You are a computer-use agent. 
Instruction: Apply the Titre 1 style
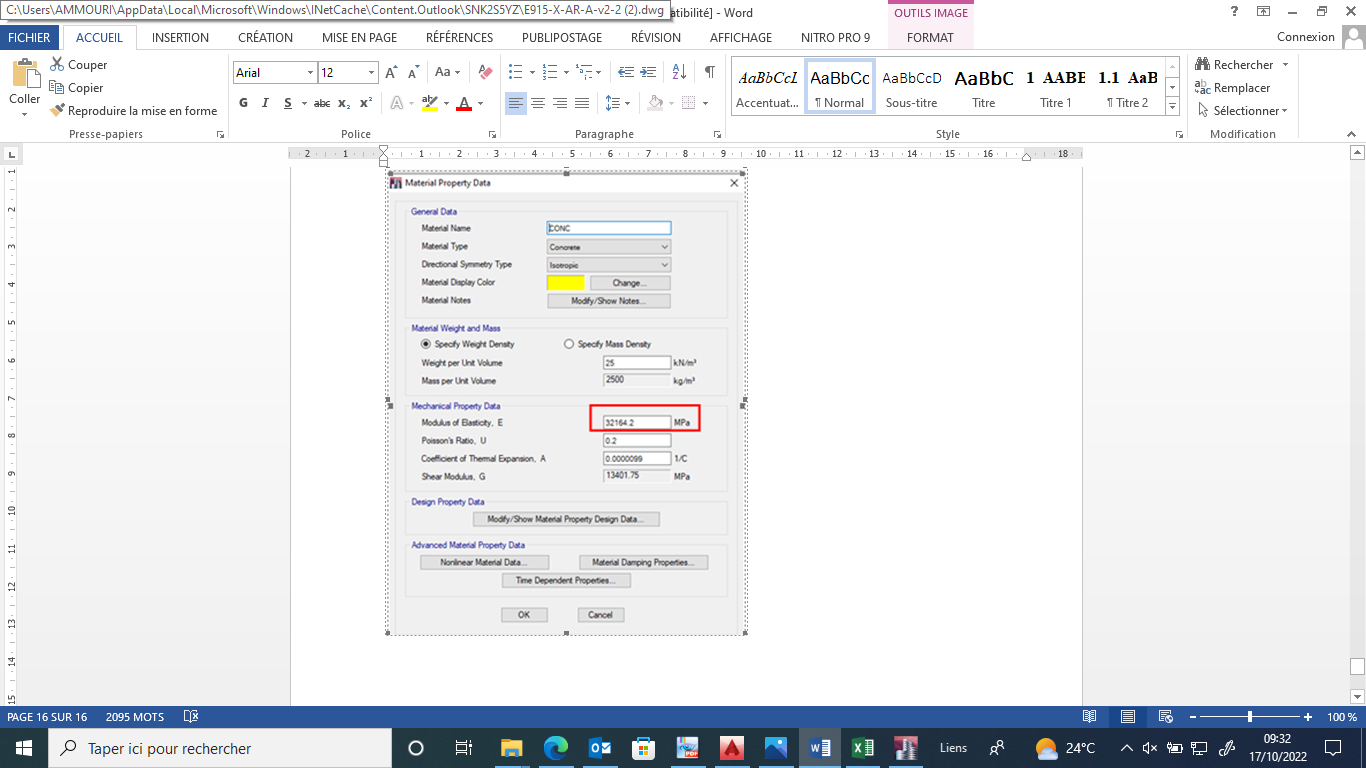point(1055,87)
